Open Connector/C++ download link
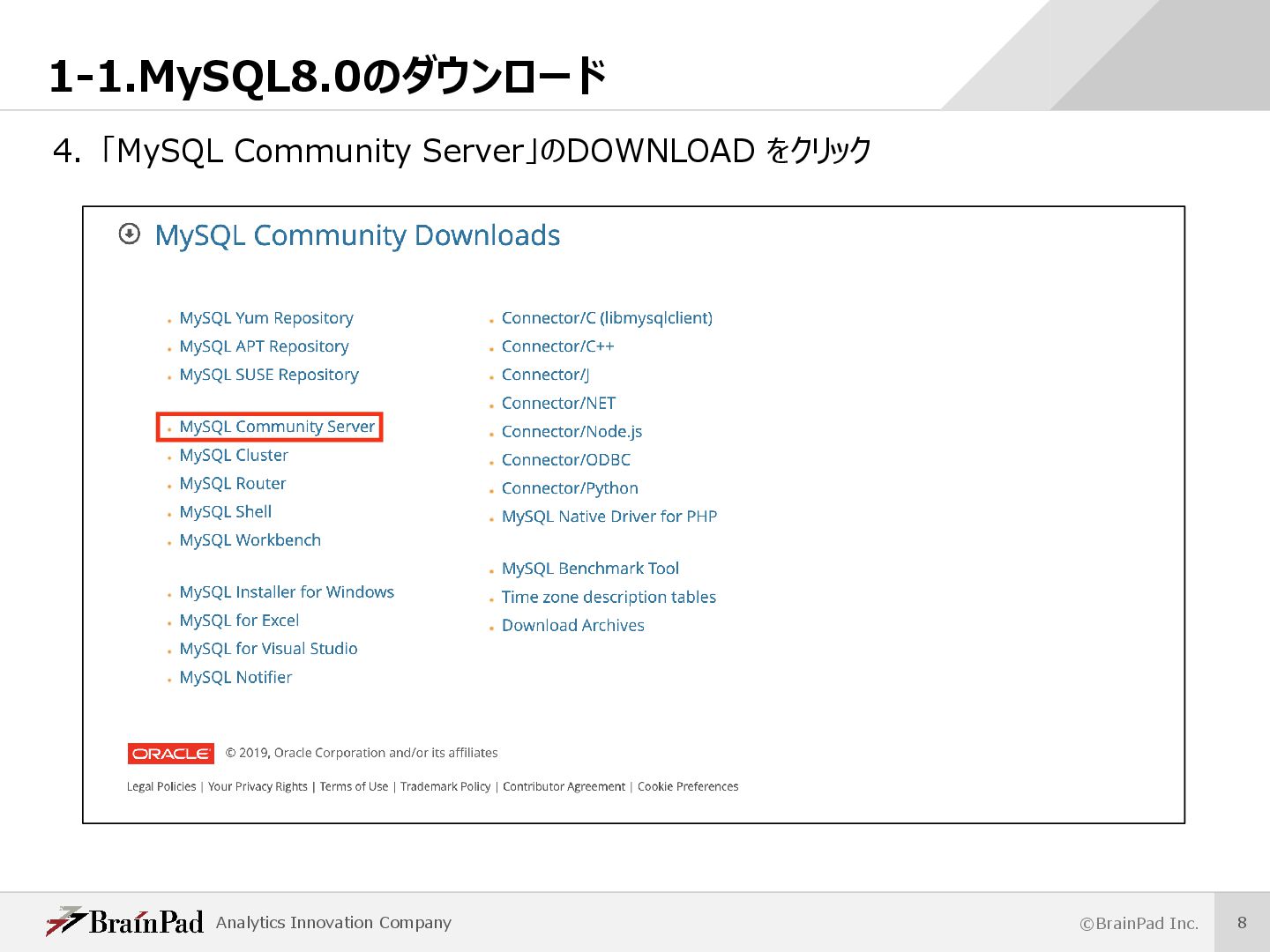The height and width of the screenshot is (952, 1270). pyautogui.click(x=557, y=346)
